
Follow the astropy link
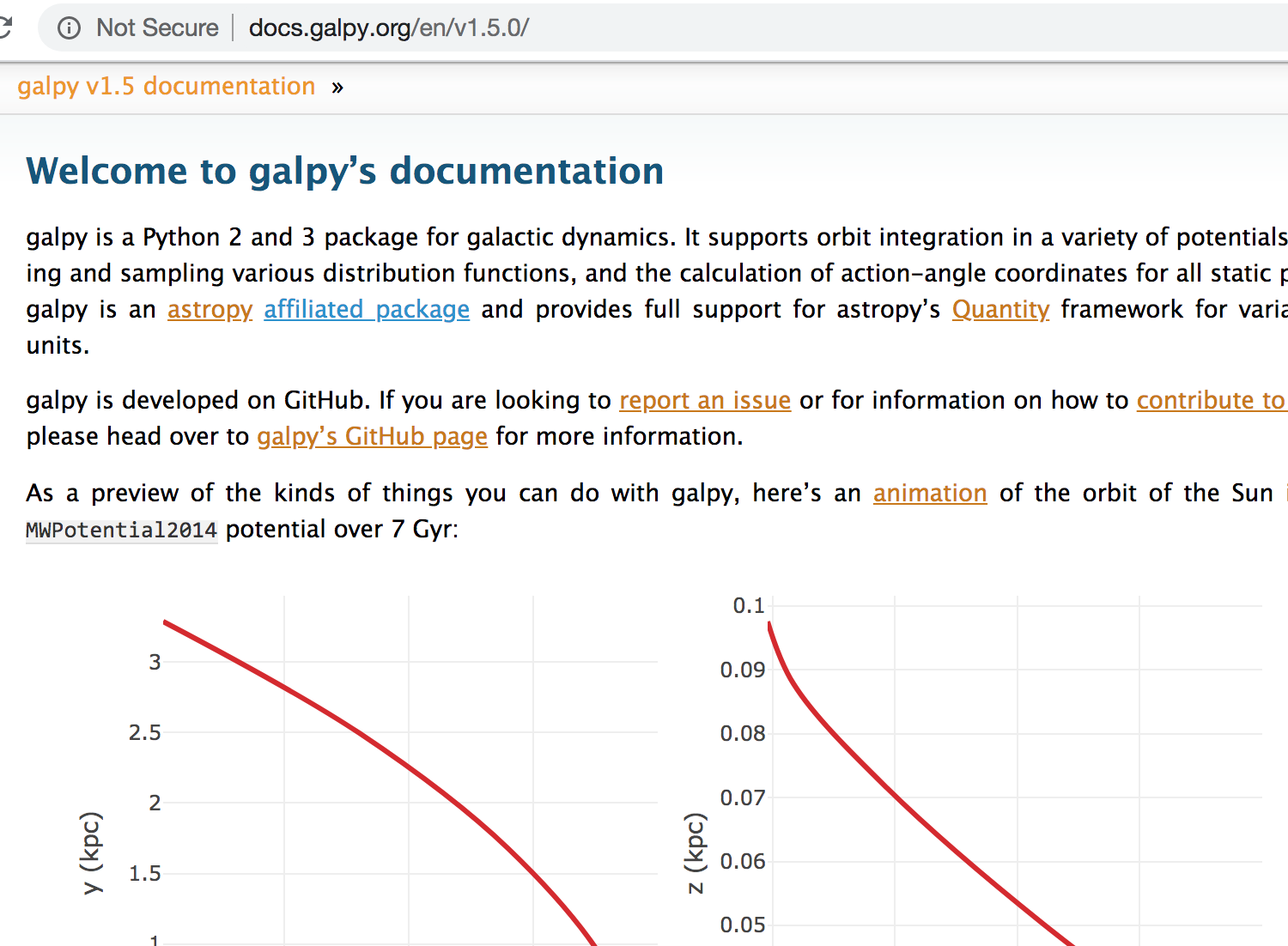coord(210,309)
